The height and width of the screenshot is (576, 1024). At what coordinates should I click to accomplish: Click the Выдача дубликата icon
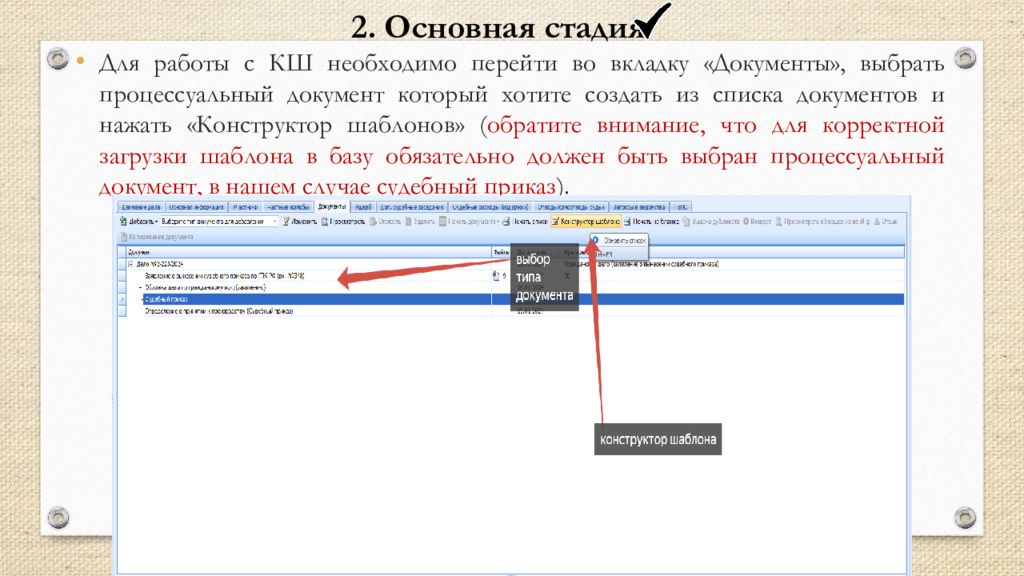click(686, 221)
